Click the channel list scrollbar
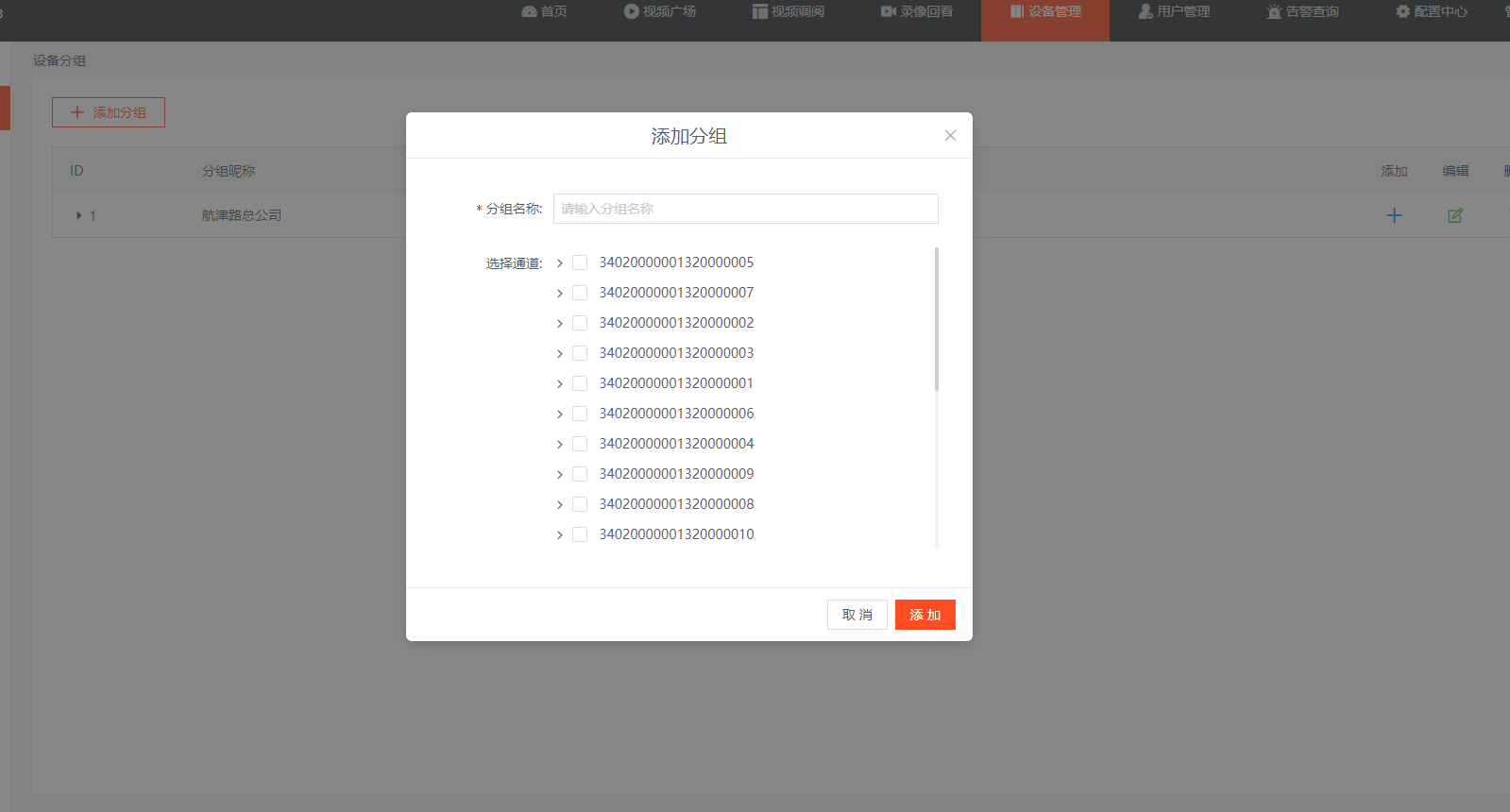Viewport: 1510px width, 812px height. pos(936,319)
